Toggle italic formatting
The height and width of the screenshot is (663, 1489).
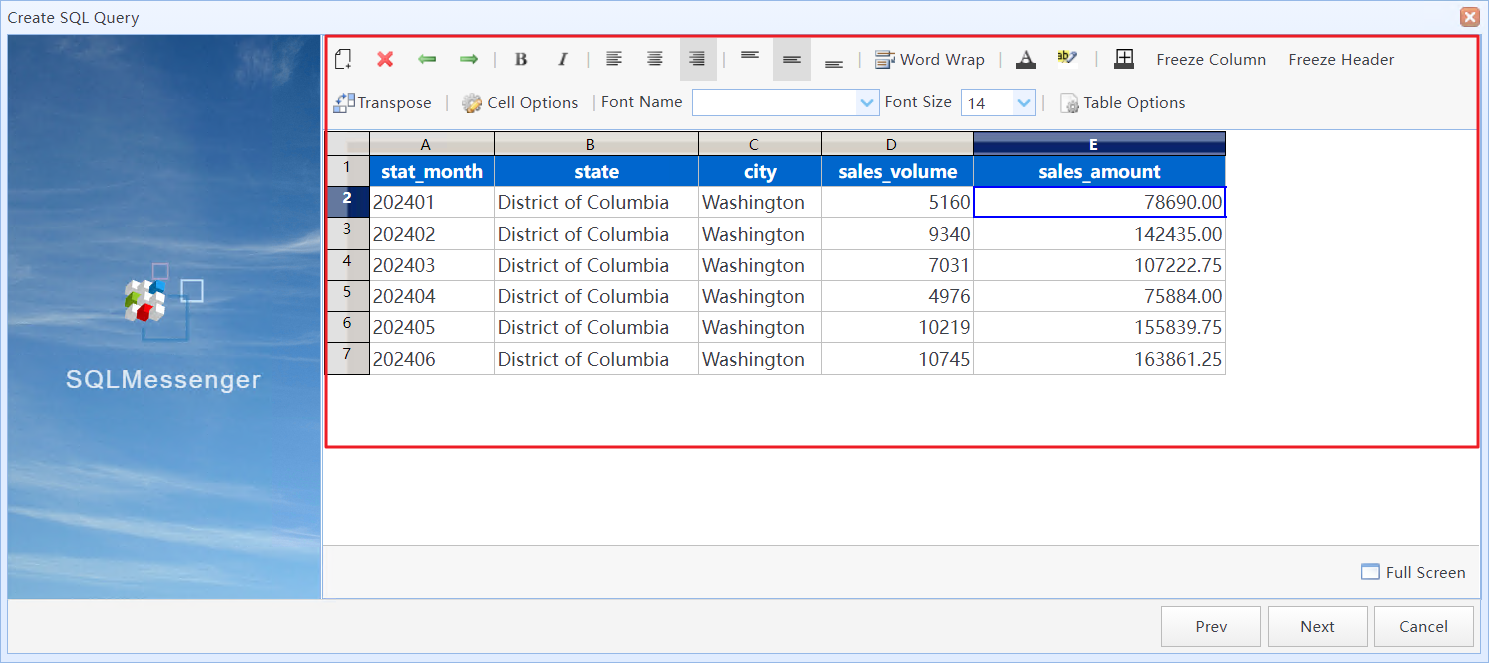click(x=563, y=59)
